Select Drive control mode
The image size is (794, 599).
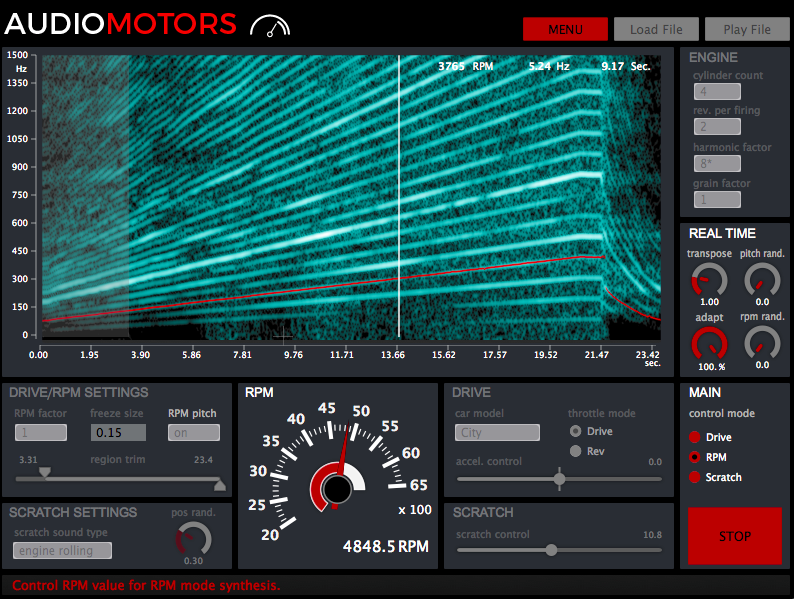coord(695,437)
